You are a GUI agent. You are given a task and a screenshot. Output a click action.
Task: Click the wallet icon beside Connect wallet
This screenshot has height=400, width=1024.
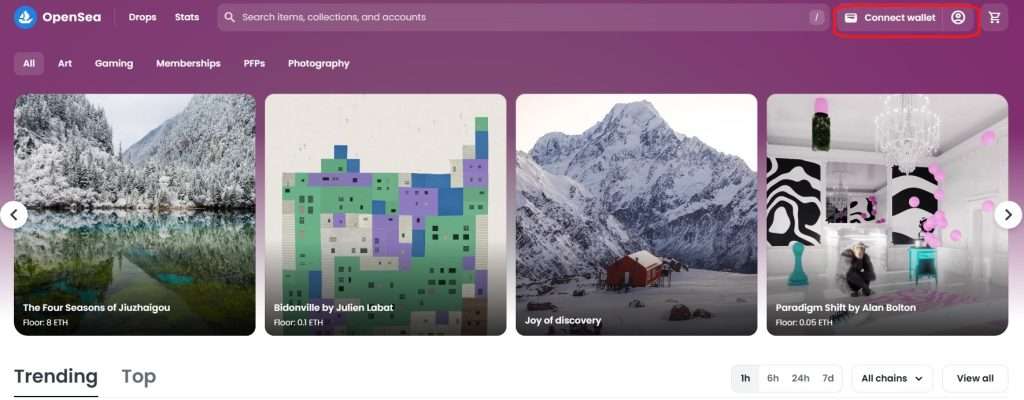tap(850, 18)
